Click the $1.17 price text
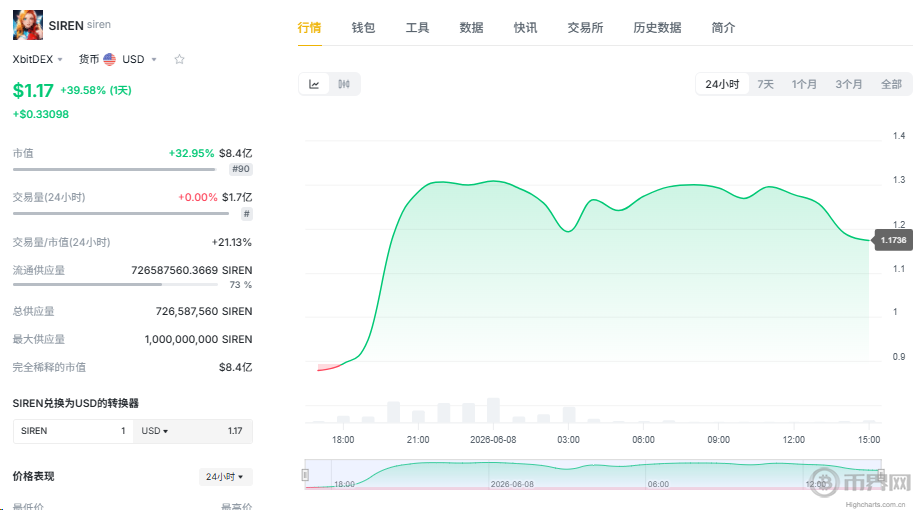 click(x=33, y=91)
